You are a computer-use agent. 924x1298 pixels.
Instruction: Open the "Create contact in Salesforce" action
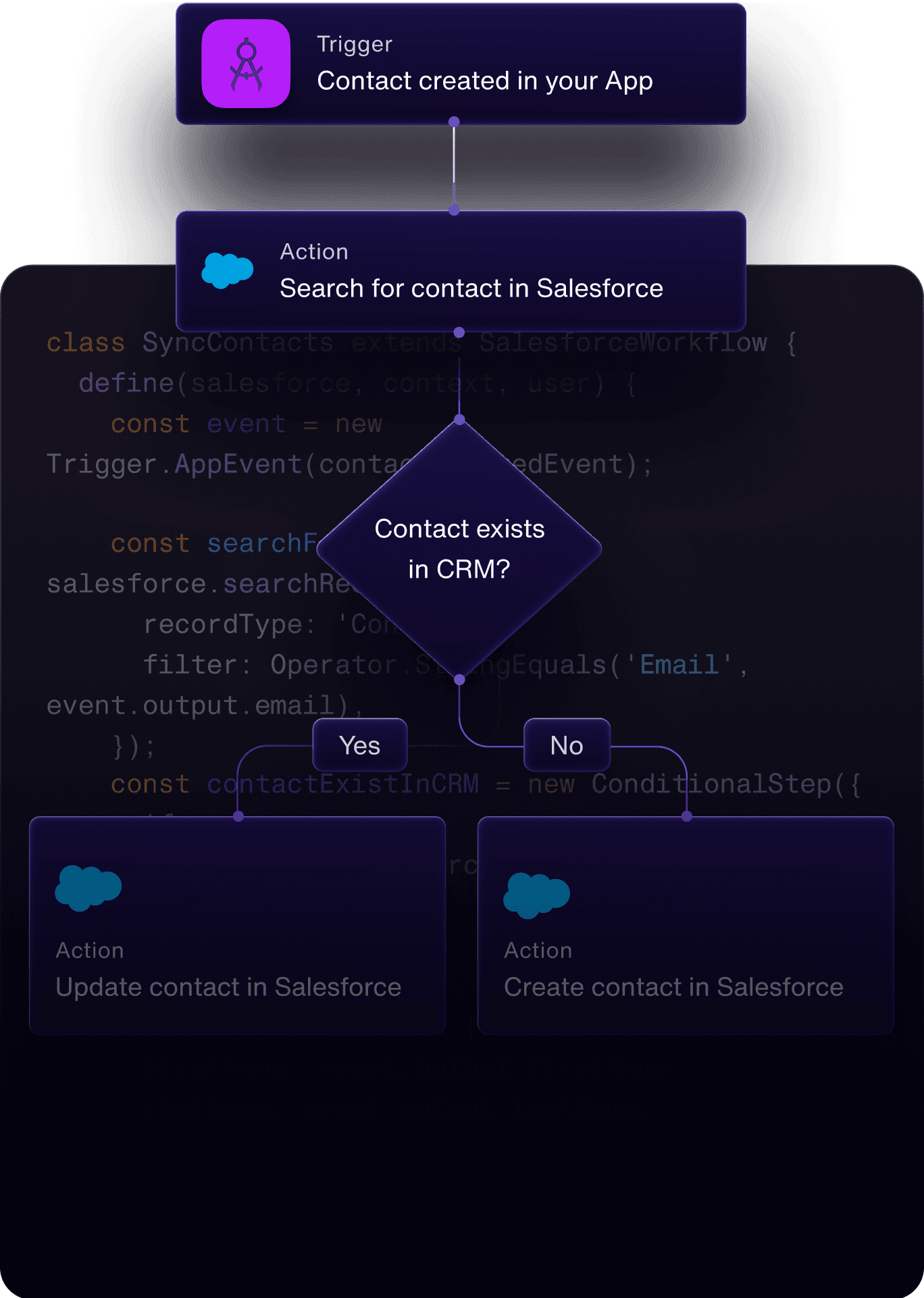673,987
